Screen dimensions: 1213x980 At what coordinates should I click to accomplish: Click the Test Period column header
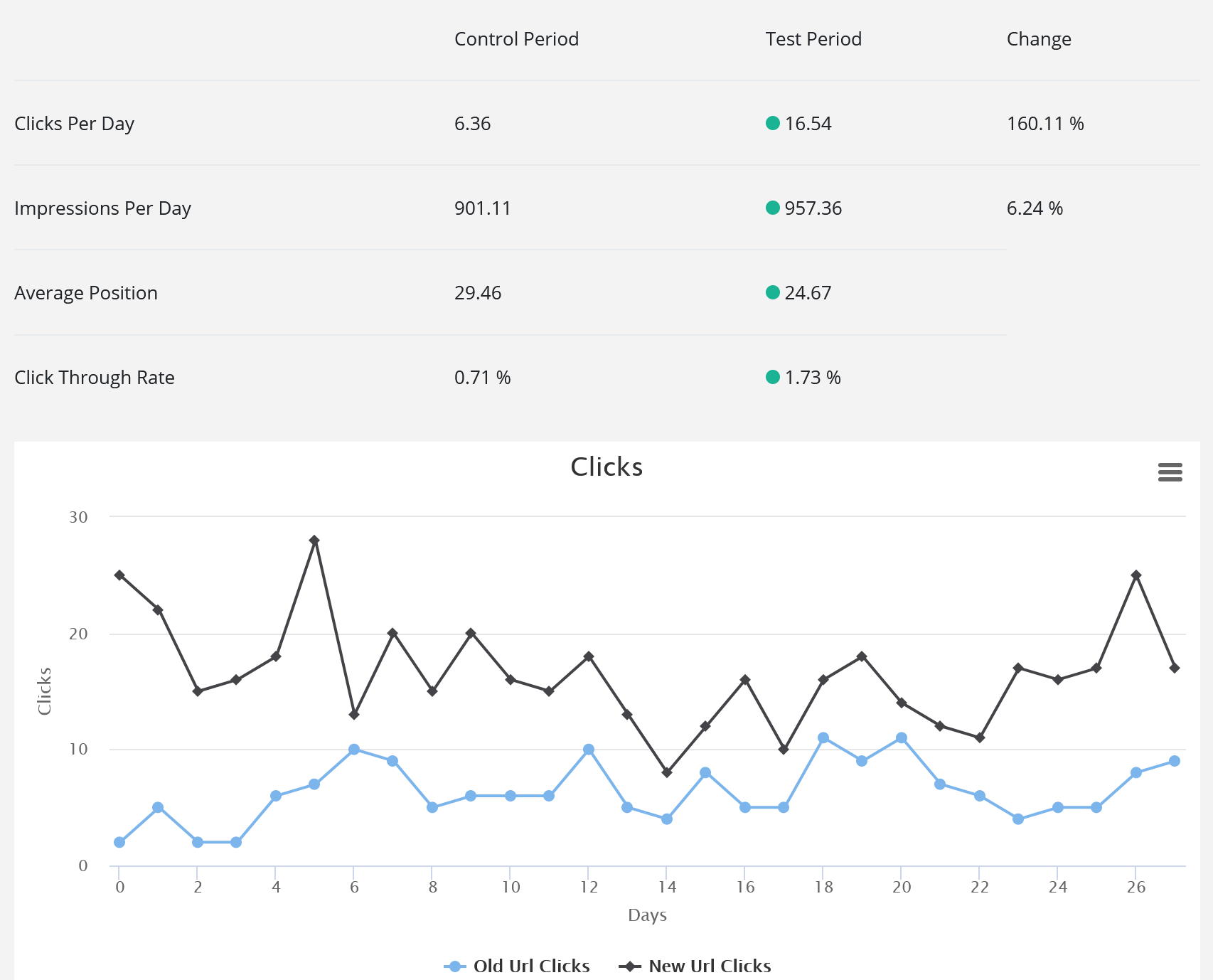[x=813, y=39]
